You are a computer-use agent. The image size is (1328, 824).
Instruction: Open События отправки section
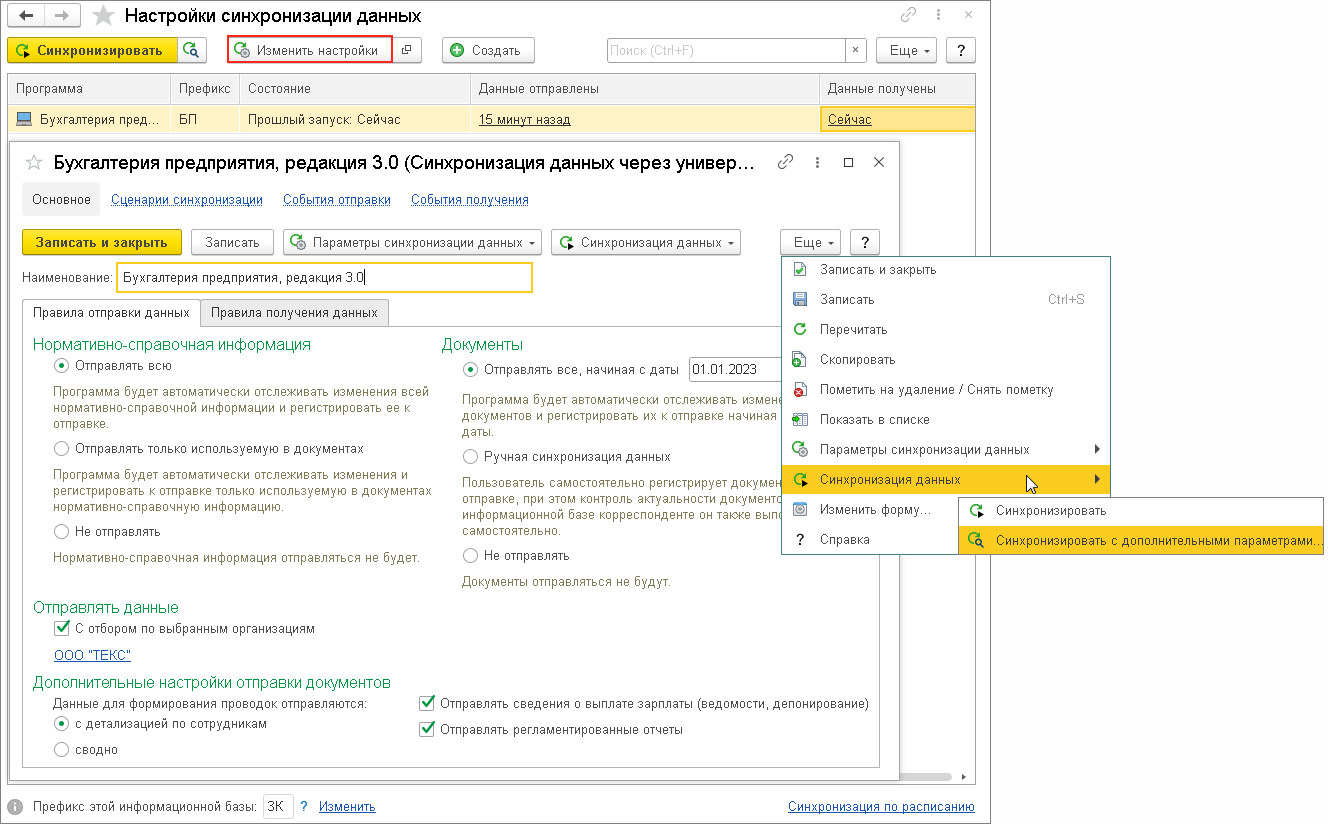point(337,199)
